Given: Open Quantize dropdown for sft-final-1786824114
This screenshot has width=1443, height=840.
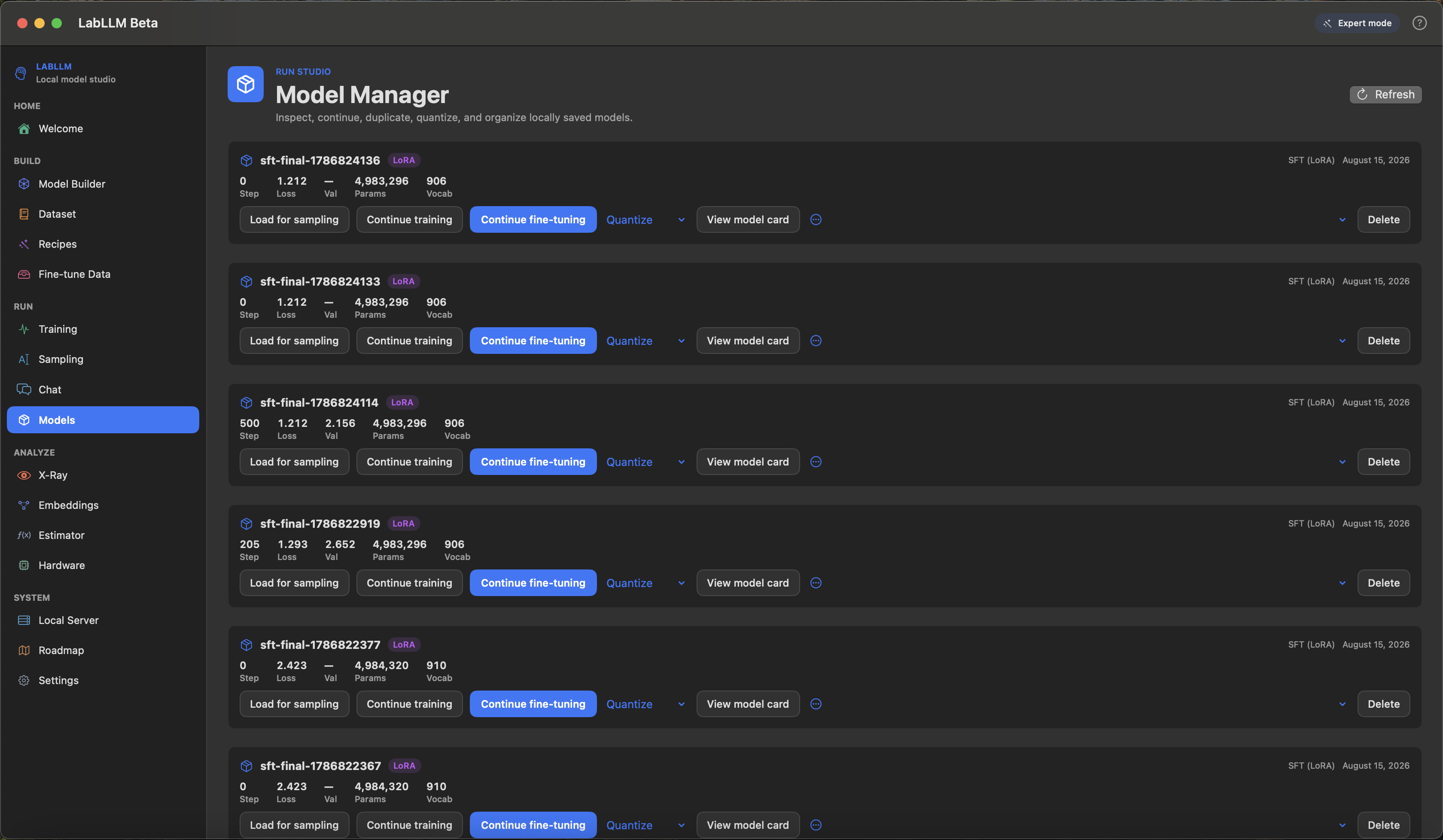Looking at the screenshot, I should click(646, 462).
